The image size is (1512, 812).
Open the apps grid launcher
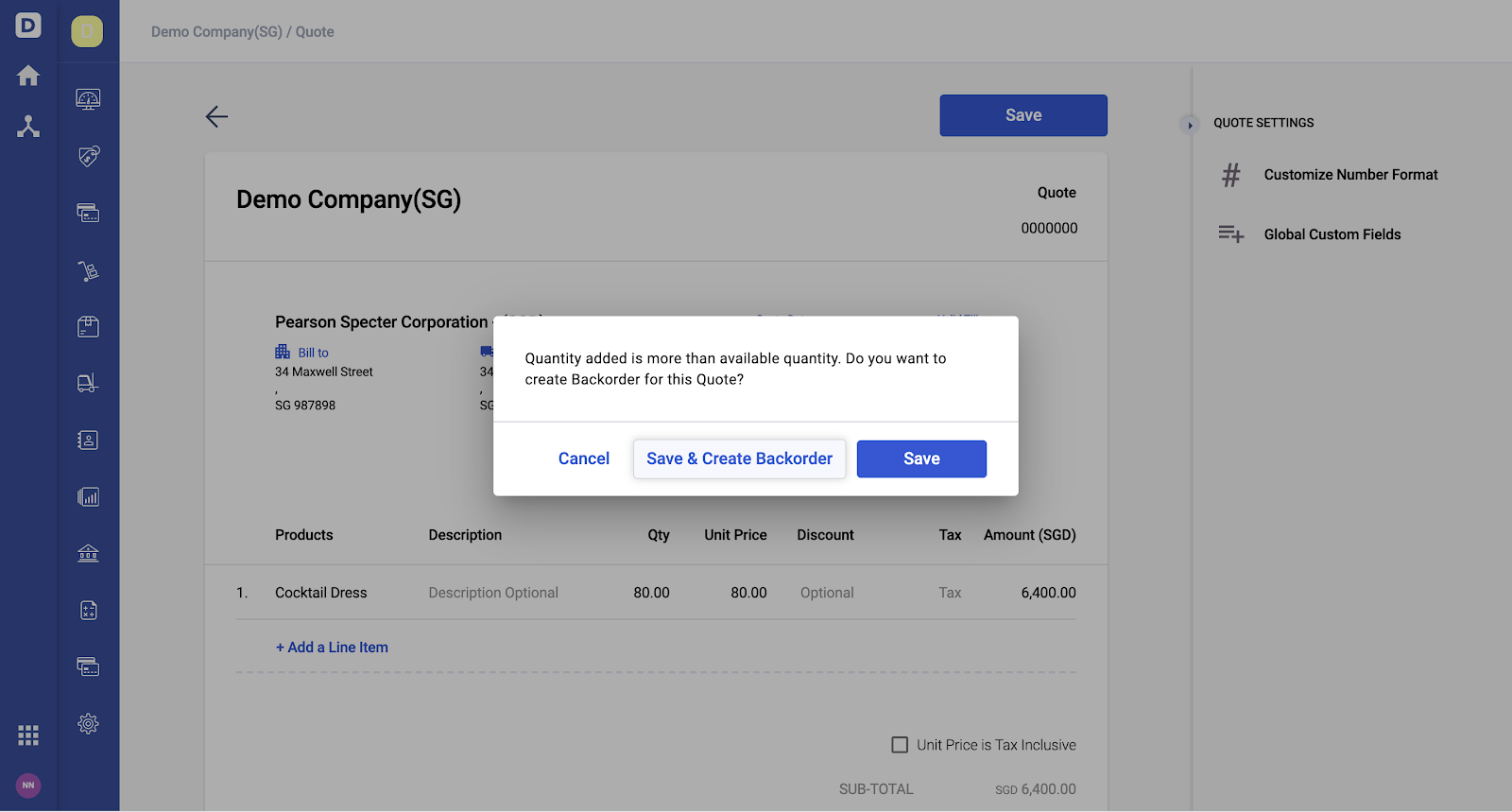tap(28, 734)
